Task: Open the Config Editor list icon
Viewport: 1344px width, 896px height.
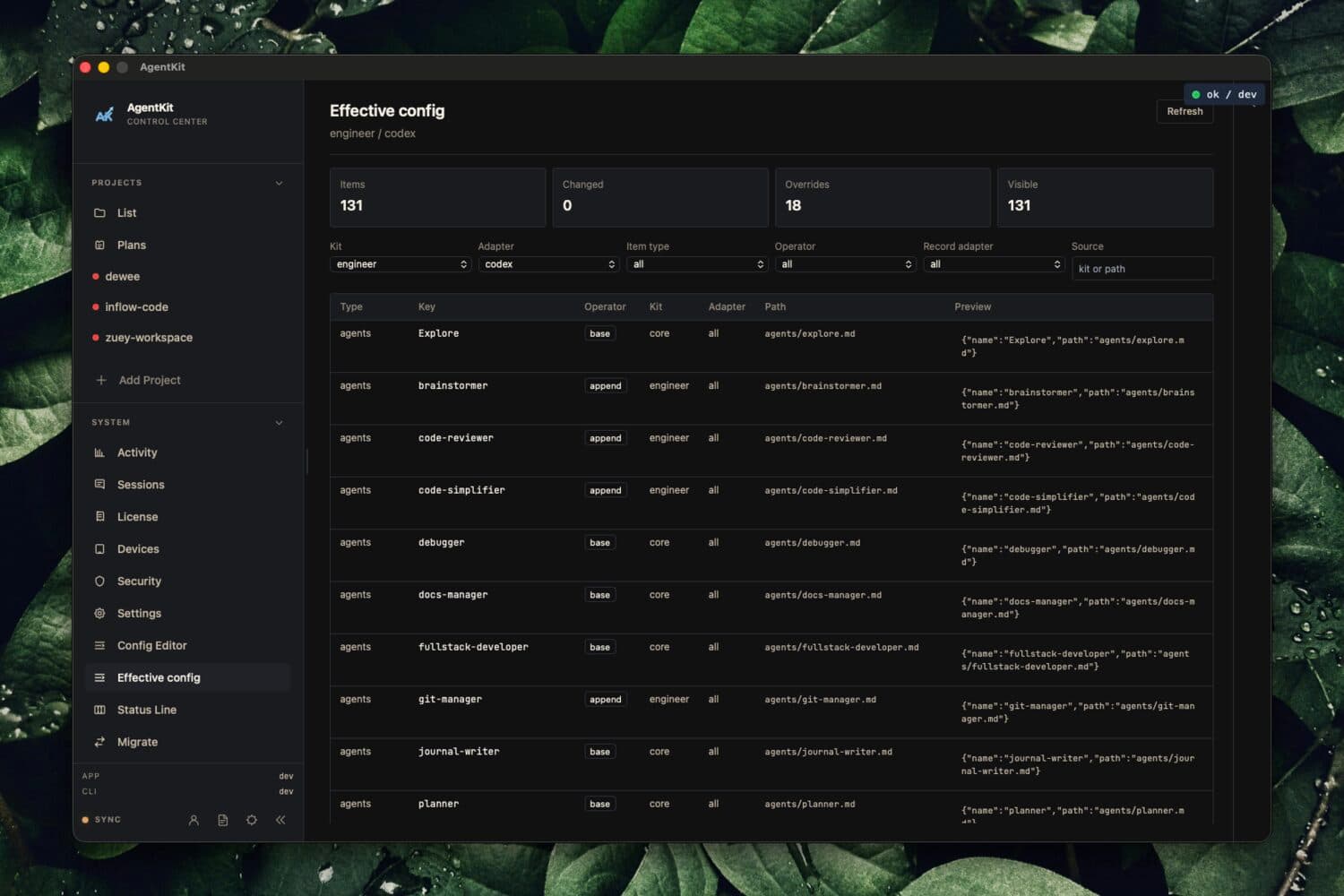Action: pos(99,646)
